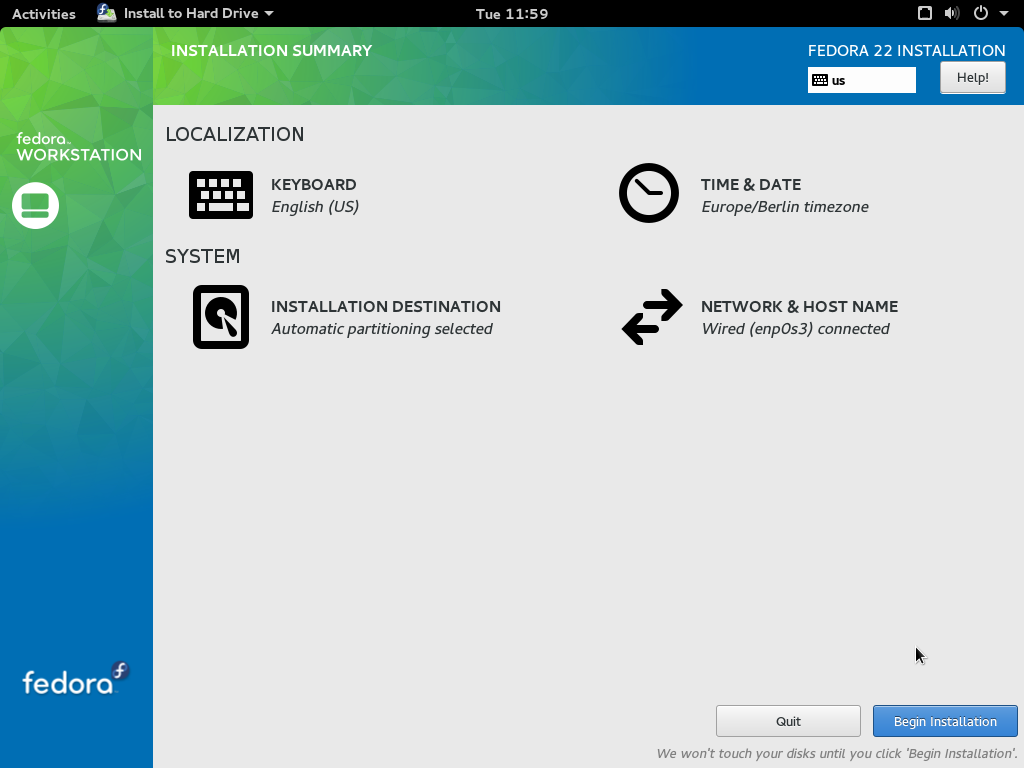Select the Network & Host Name arrows icon
1024x768 pixels.
pos(651,317)
